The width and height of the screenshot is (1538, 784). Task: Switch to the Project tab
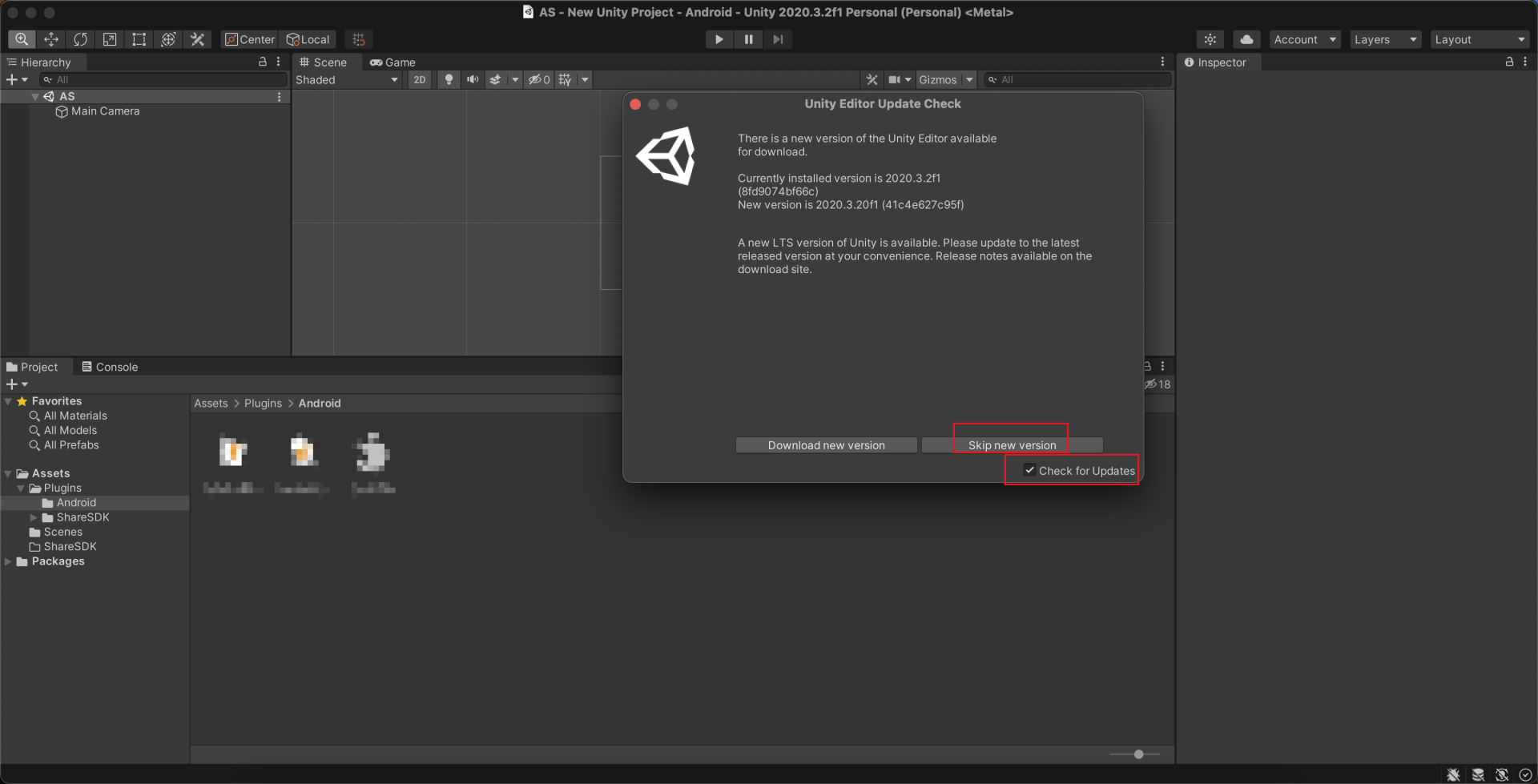[x=33, y=367]
